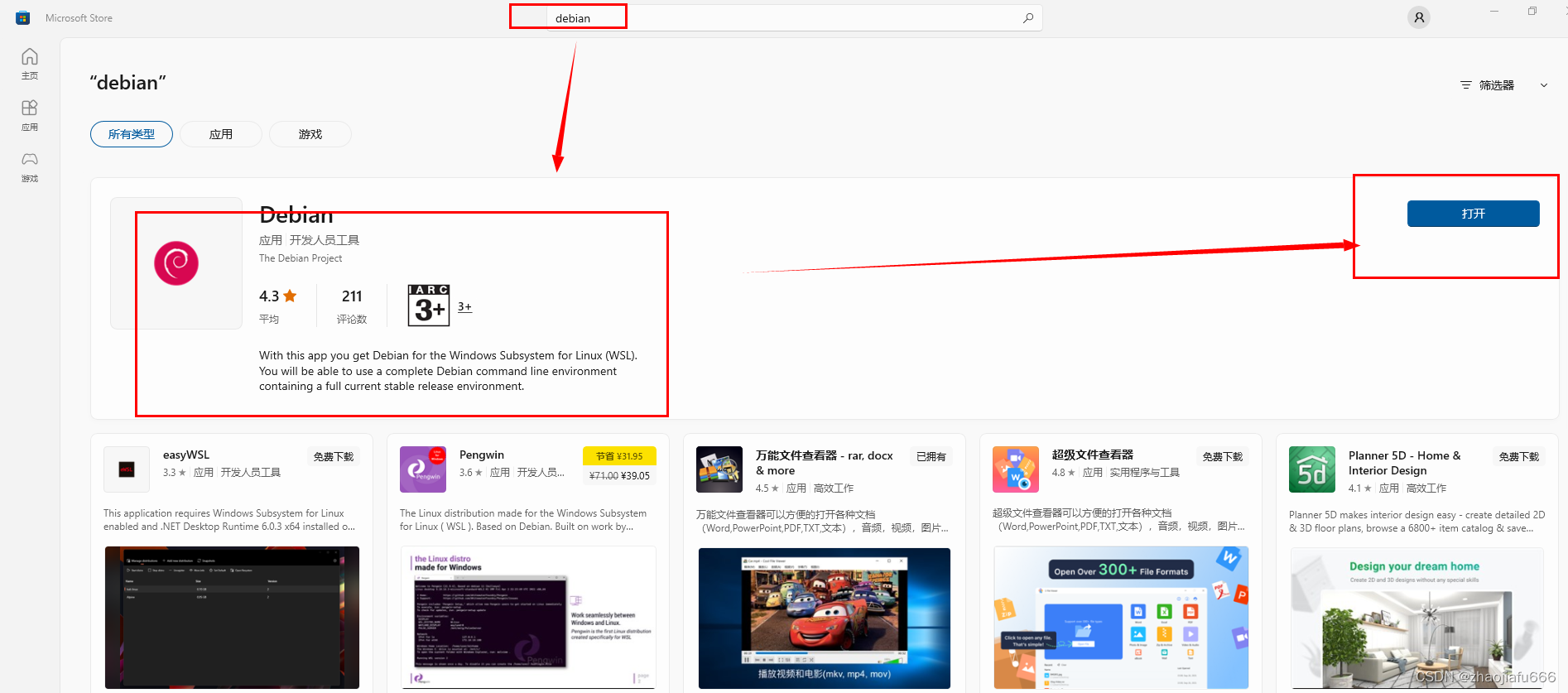
Task: Click the 3+ age rating link
Action: coord(465,306)
